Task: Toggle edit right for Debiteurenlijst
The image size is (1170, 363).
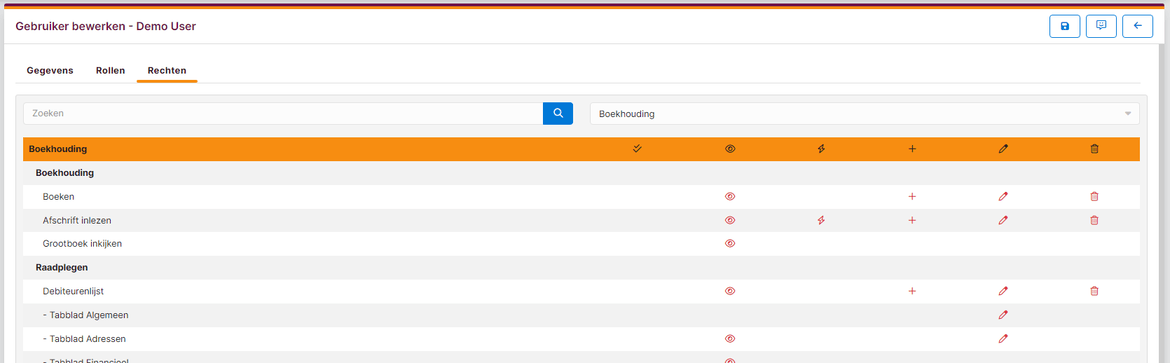Action: point(1003,291)
